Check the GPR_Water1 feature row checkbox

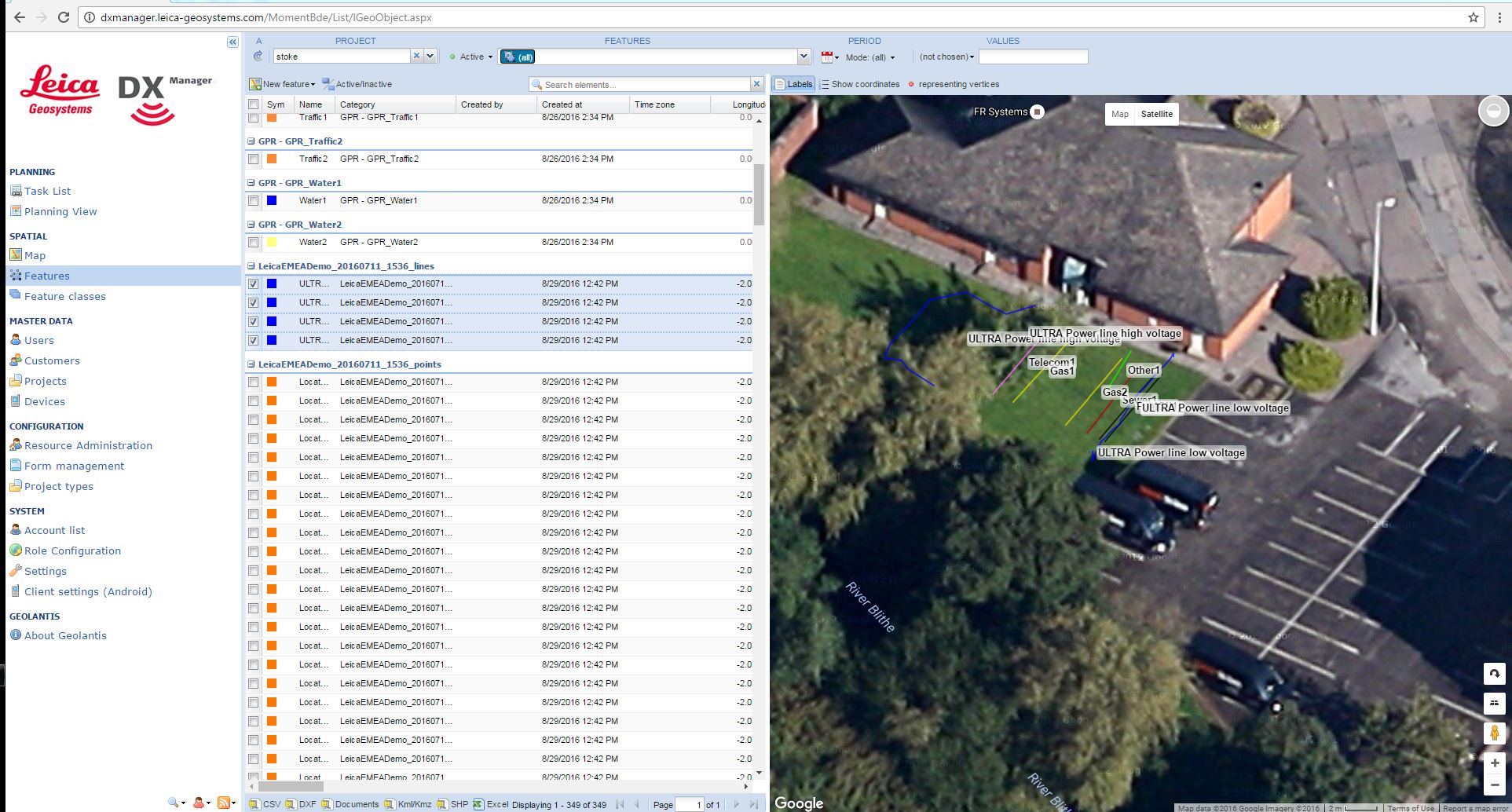coord(253,200)
